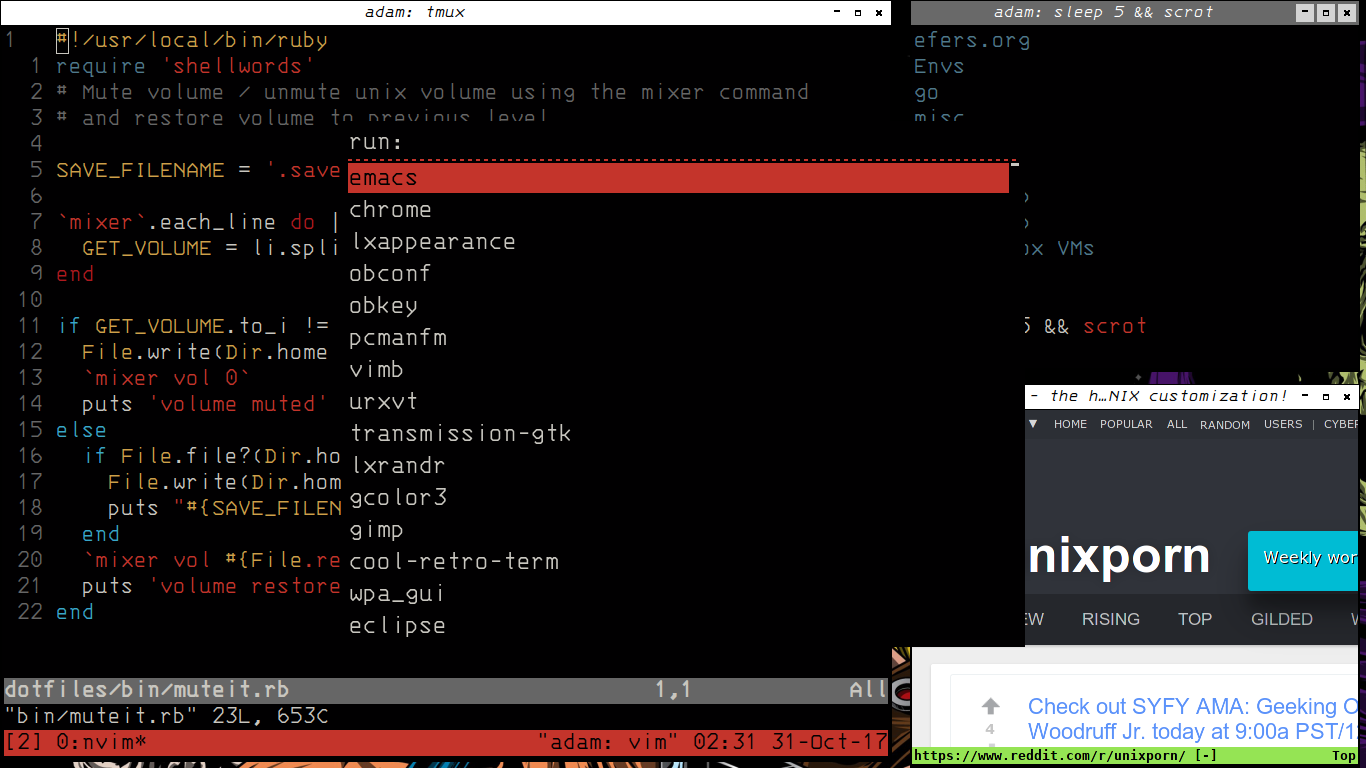Viewport: 1366px width, 768px height.
Task: Minimize the sleep 5 && scrot window
Action: point(1305,13)
